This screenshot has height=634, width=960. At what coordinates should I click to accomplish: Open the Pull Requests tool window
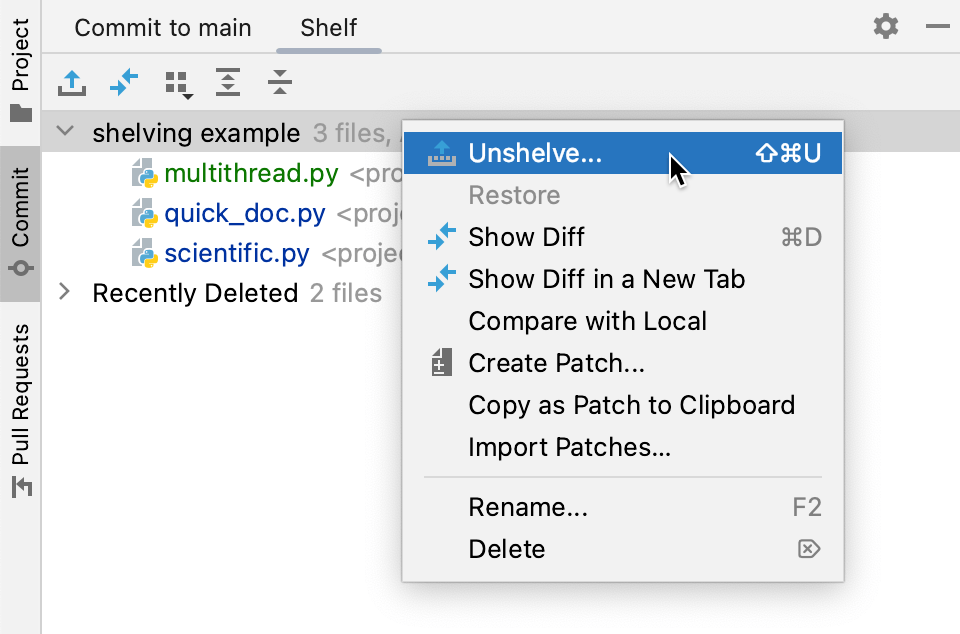18,400
